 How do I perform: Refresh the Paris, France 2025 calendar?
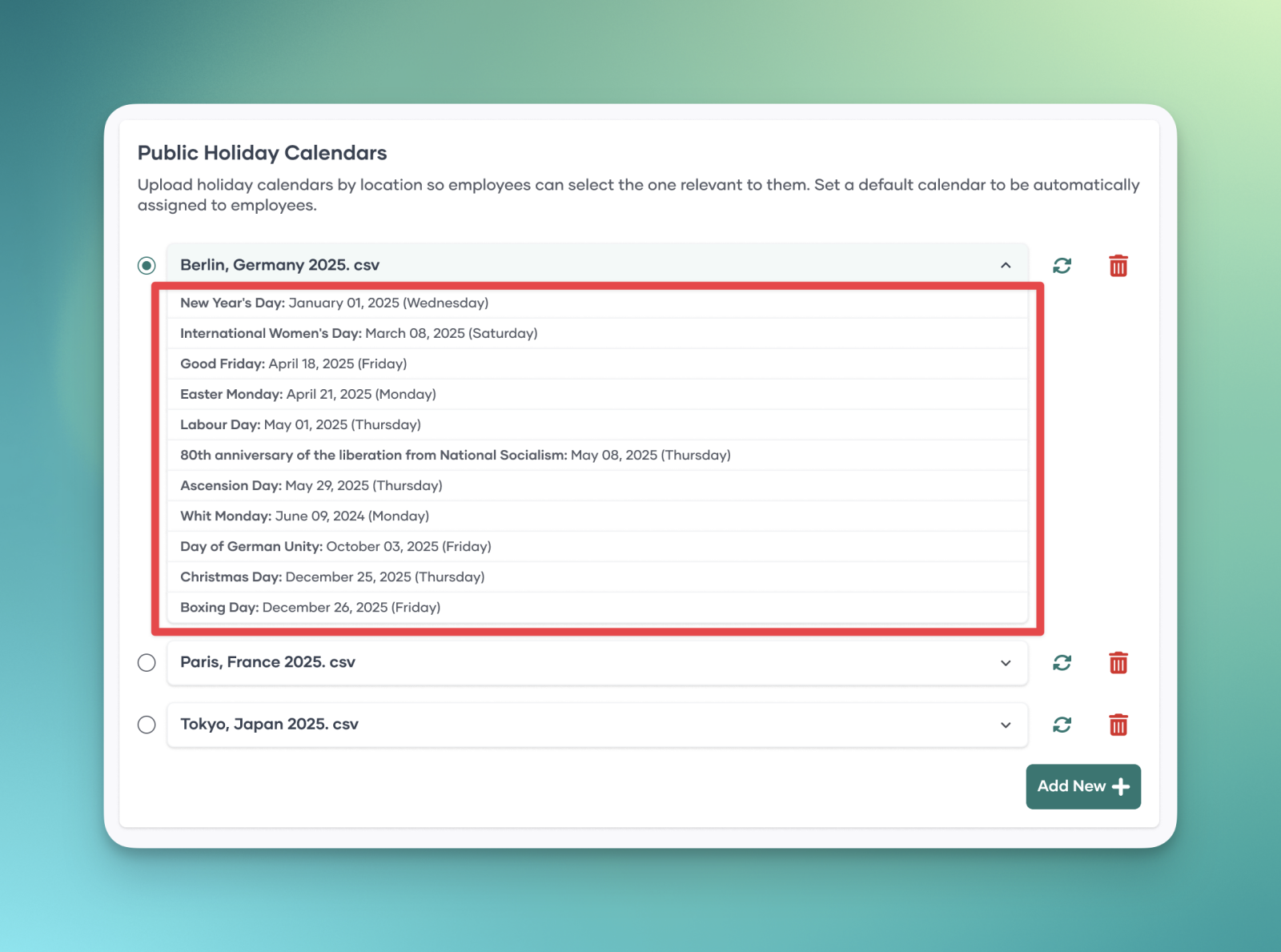tap(1062, 663)
